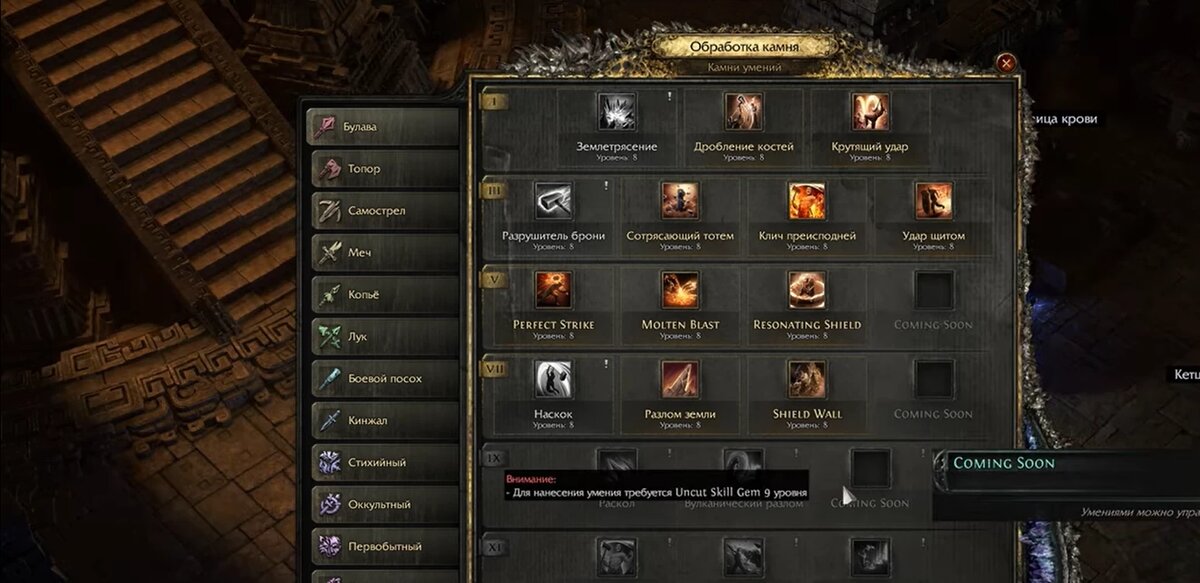Close the Обработка камня window
Screen dimensions: 1200x583
coord(1006,63)
